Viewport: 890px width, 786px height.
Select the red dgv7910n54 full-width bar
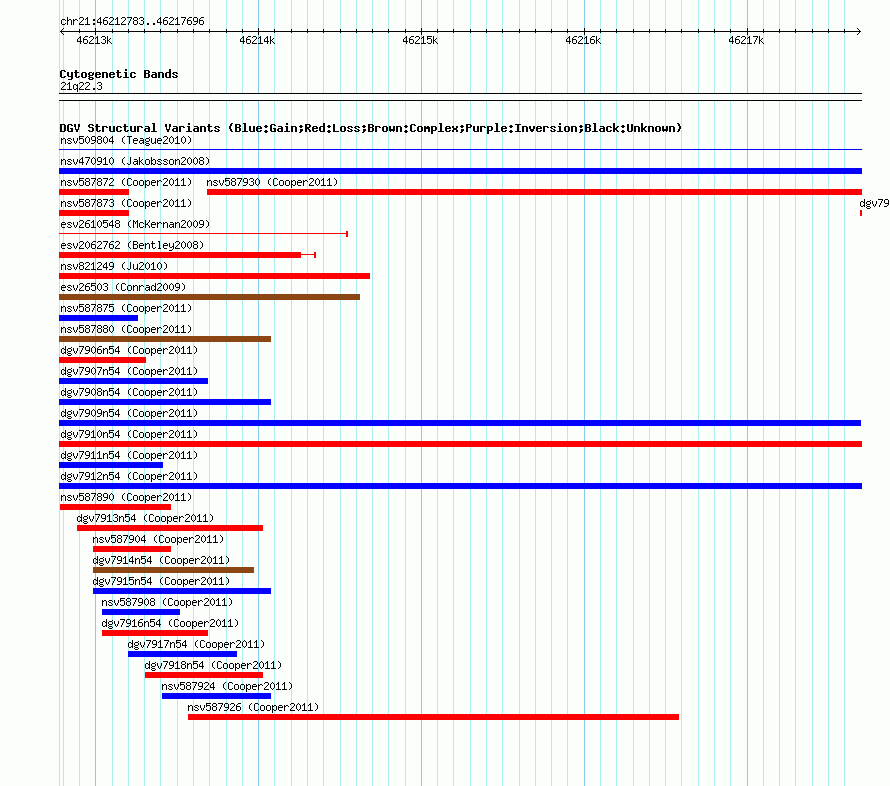point(460,444)
